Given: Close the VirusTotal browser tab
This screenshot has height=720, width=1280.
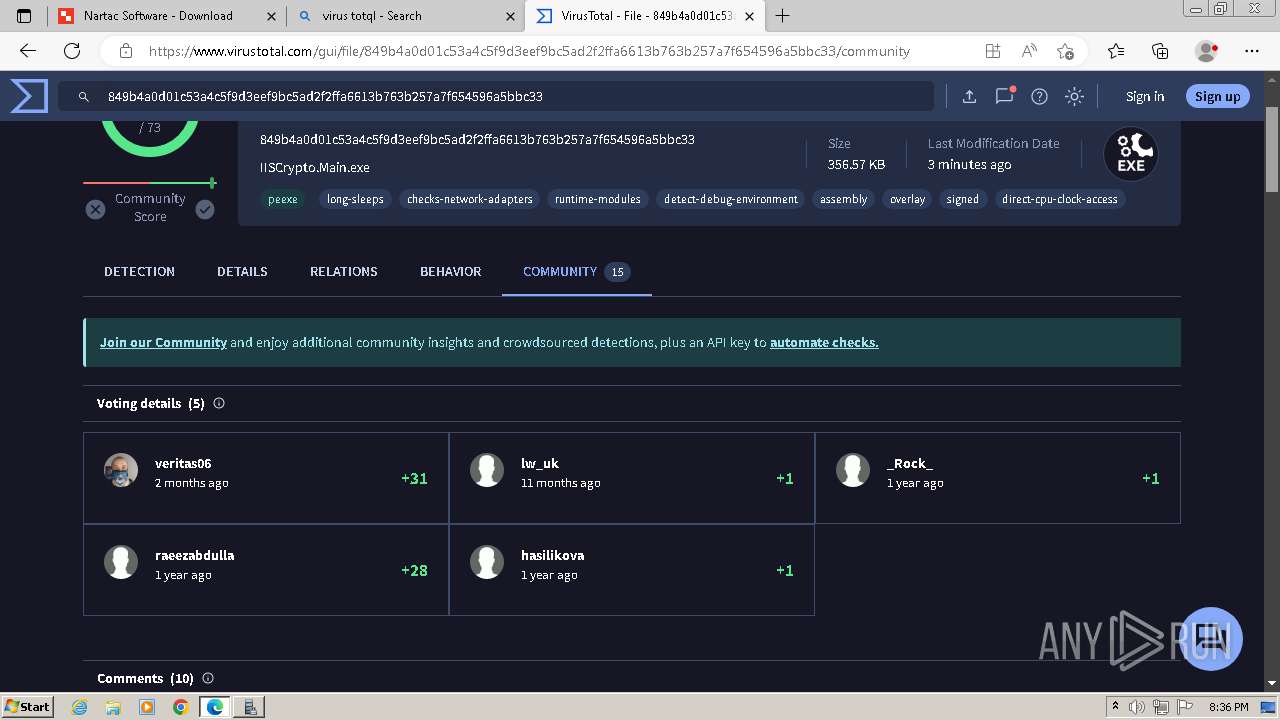Looking at the screenshot, I should point(751,16).
